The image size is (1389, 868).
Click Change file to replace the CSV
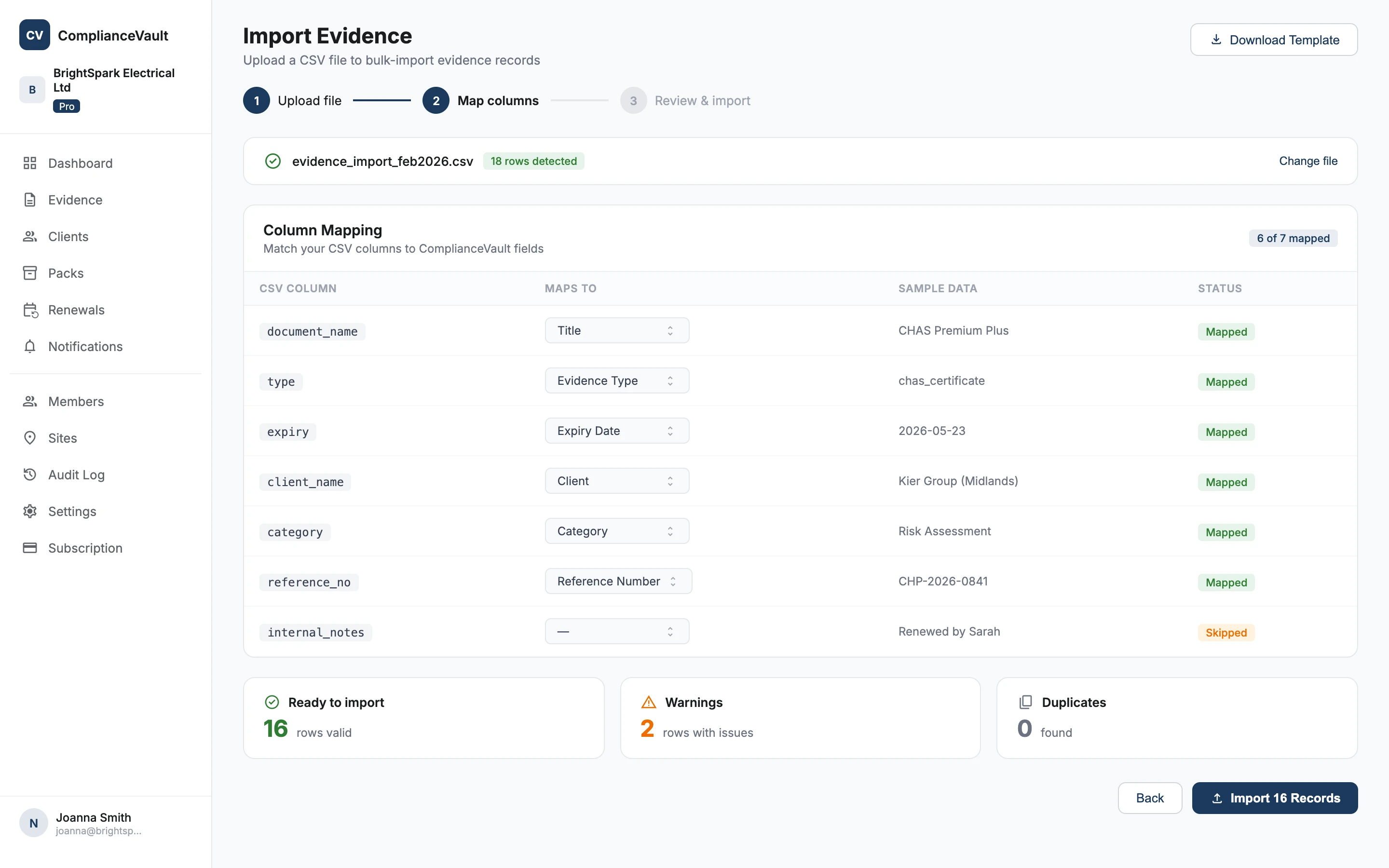[x=1308, y=161]
